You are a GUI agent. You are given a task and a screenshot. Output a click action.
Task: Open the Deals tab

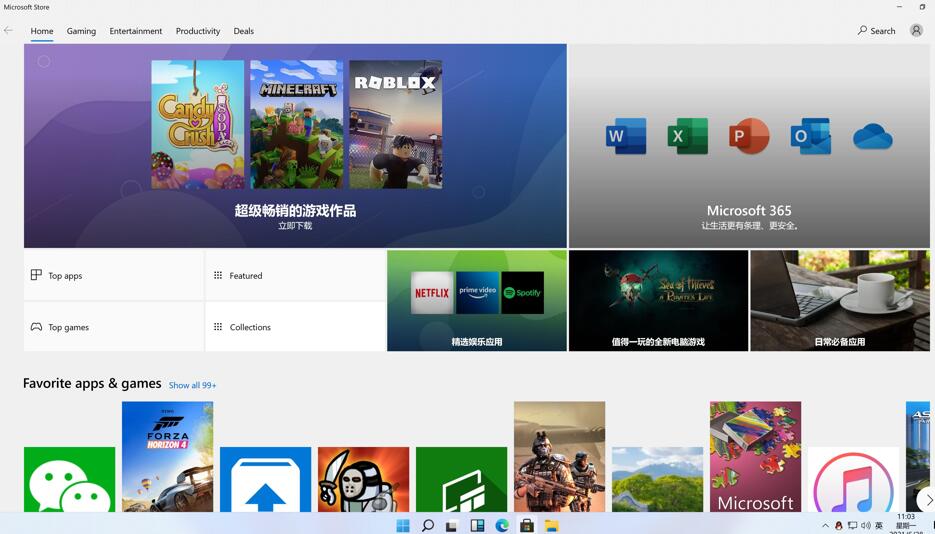243,31
